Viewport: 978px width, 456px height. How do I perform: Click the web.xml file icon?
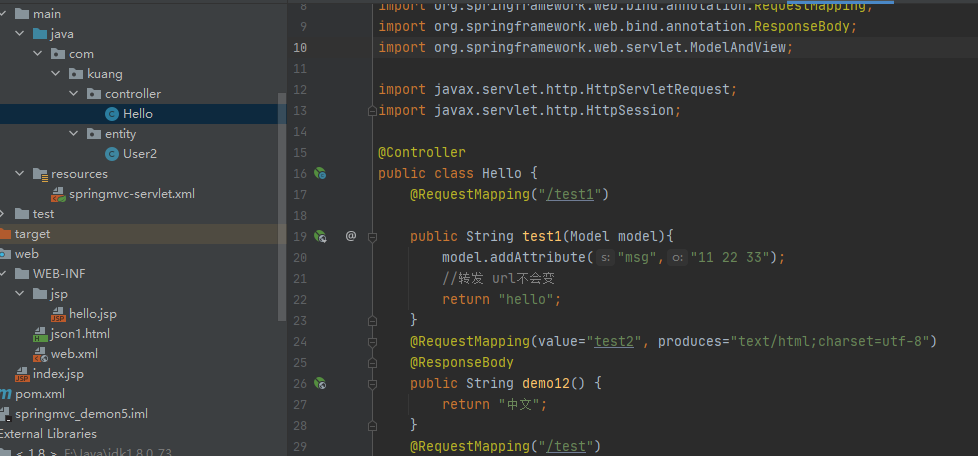coord(40,354)
